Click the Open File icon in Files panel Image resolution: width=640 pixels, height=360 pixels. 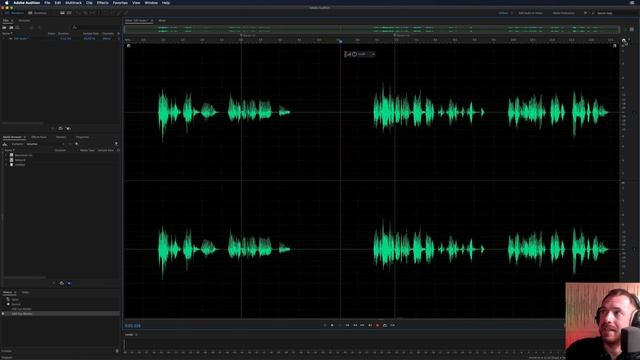(x=4, y=27)
